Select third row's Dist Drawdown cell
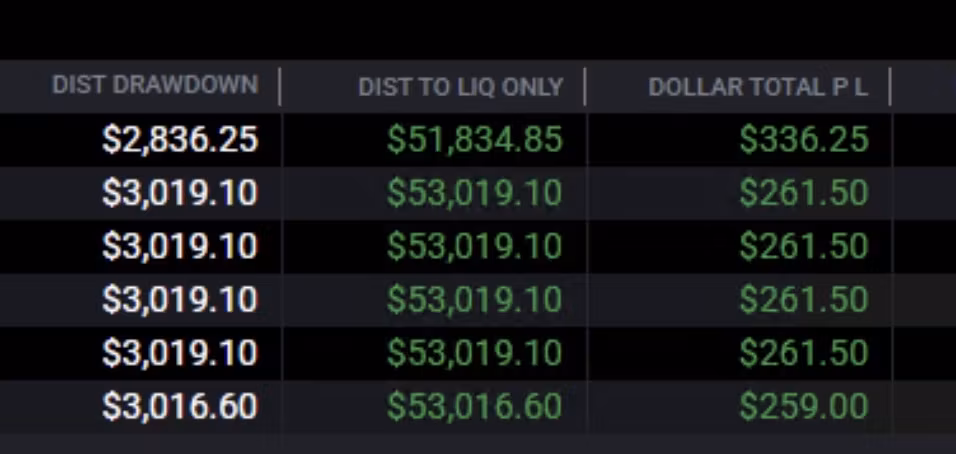 (x=180, y=246)
